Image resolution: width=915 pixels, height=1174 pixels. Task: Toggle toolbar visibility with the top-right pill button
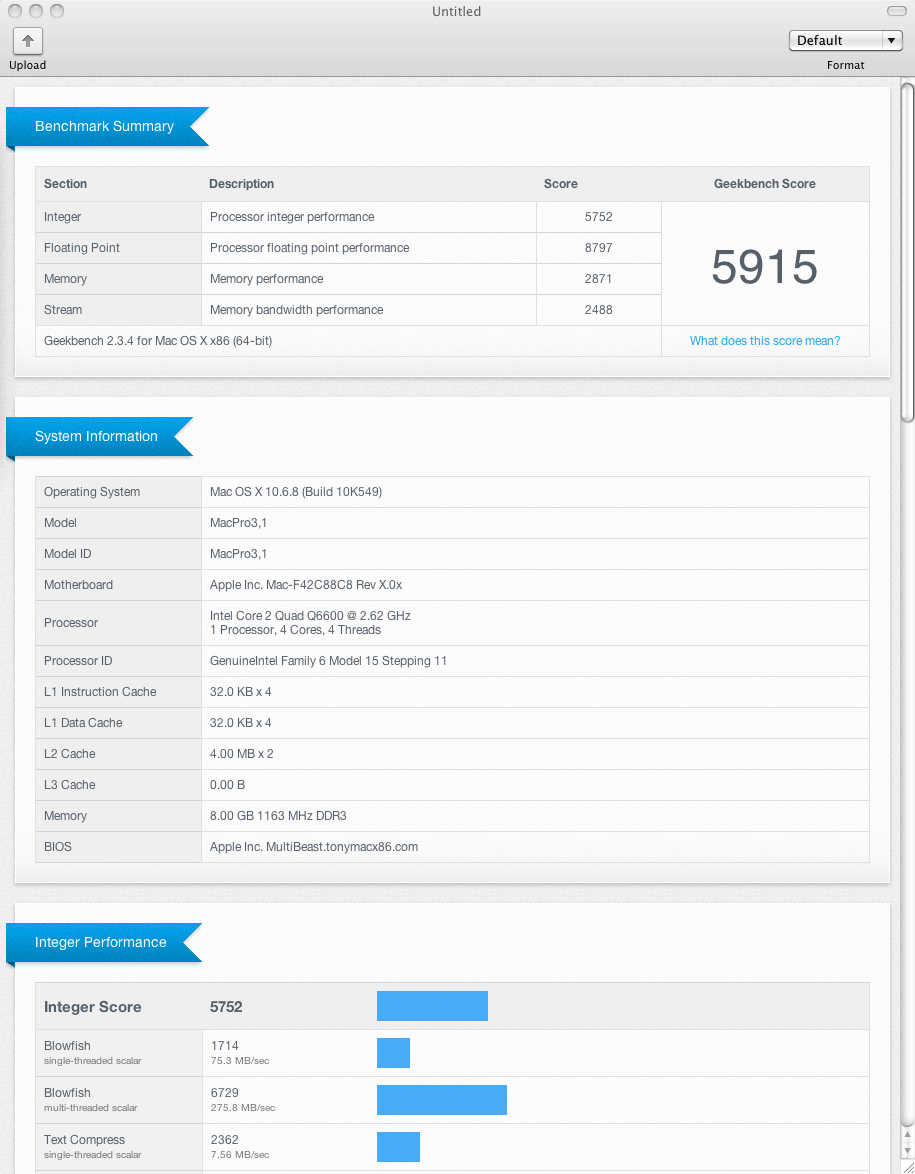pyautogui.click(x=896, y=11)
